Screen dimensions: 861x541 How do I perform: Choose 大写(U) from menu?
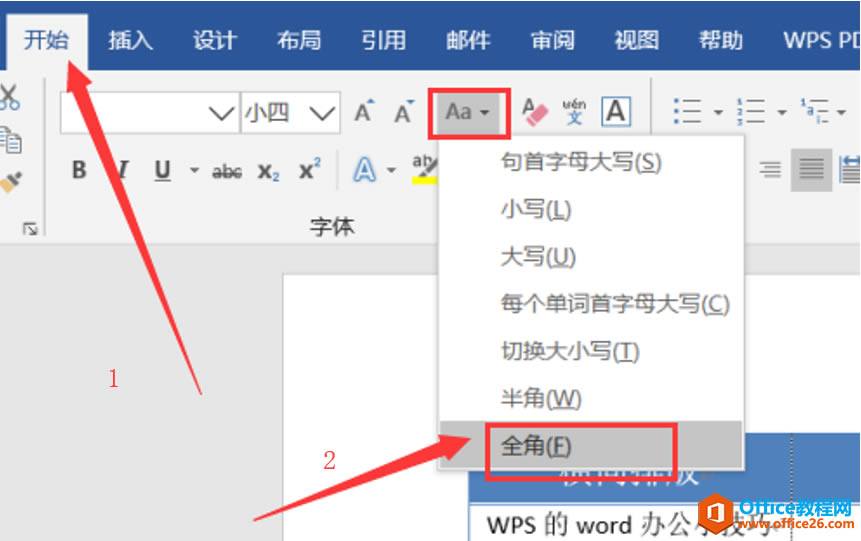(591, 256)
